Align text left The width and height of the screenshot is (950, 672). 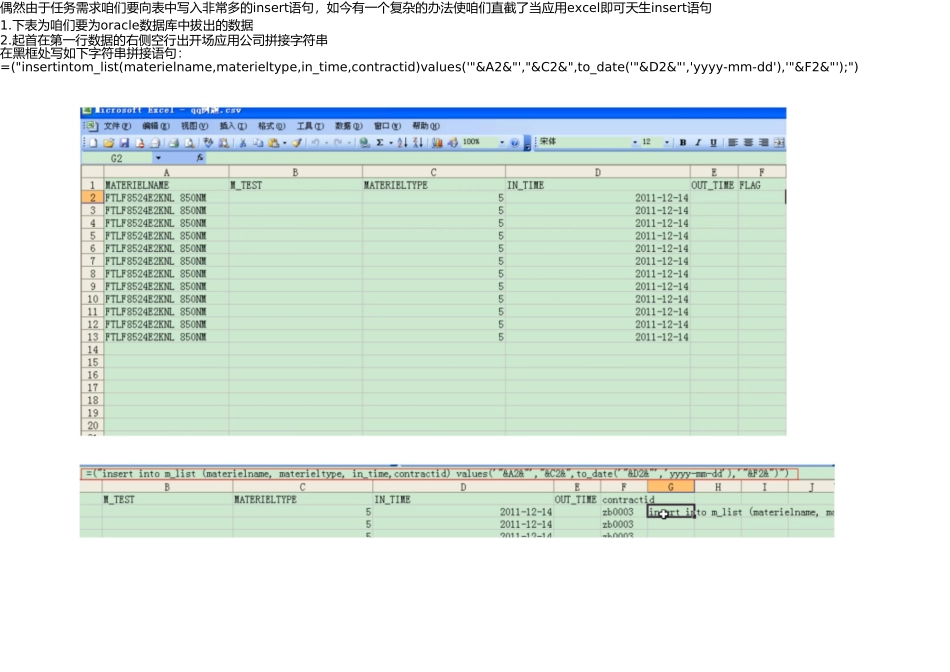(732, 142)
